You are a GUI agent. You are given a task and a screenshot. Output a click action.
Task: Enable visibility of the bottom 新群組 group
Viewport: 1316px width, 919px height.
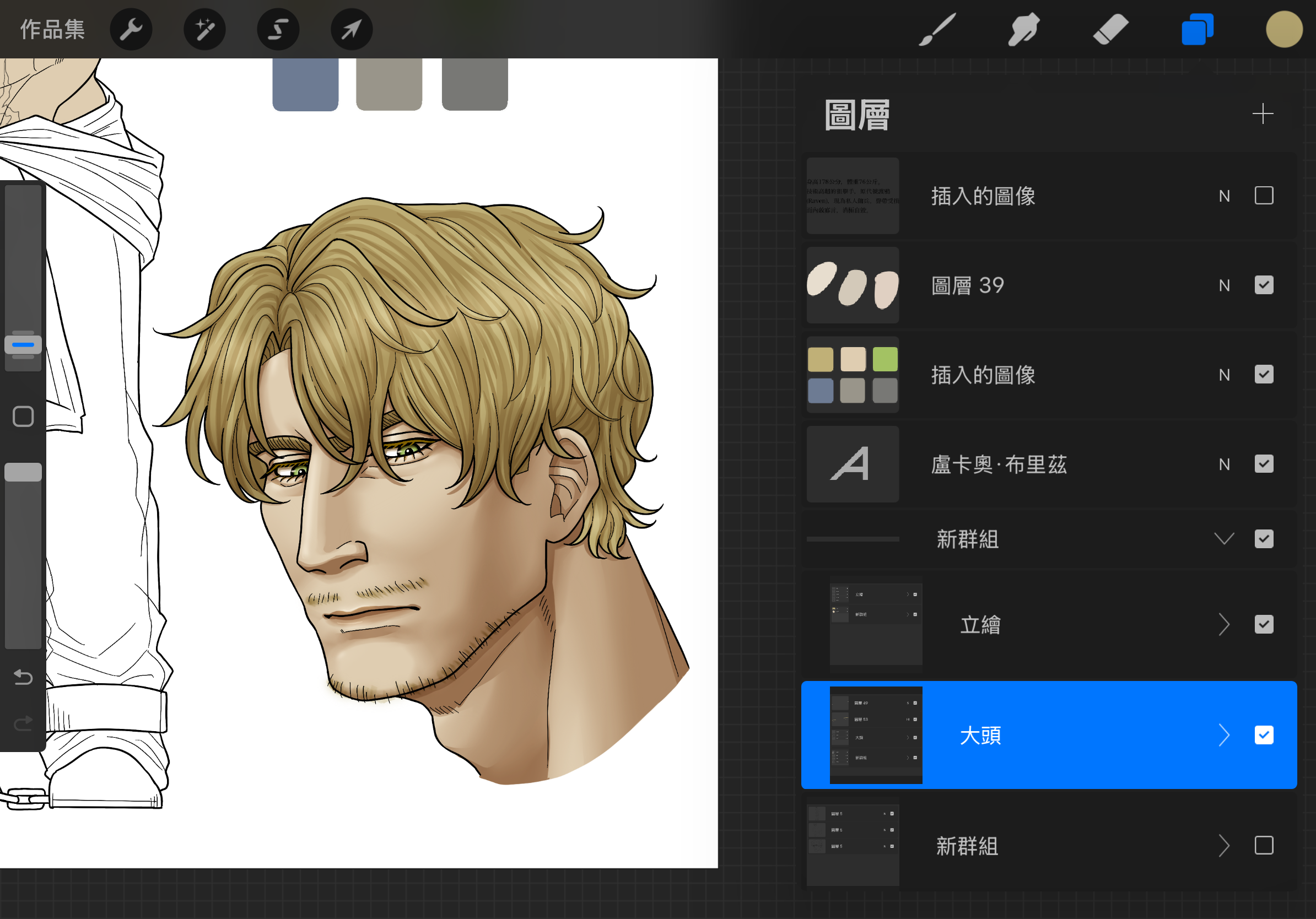[1263, 845]
